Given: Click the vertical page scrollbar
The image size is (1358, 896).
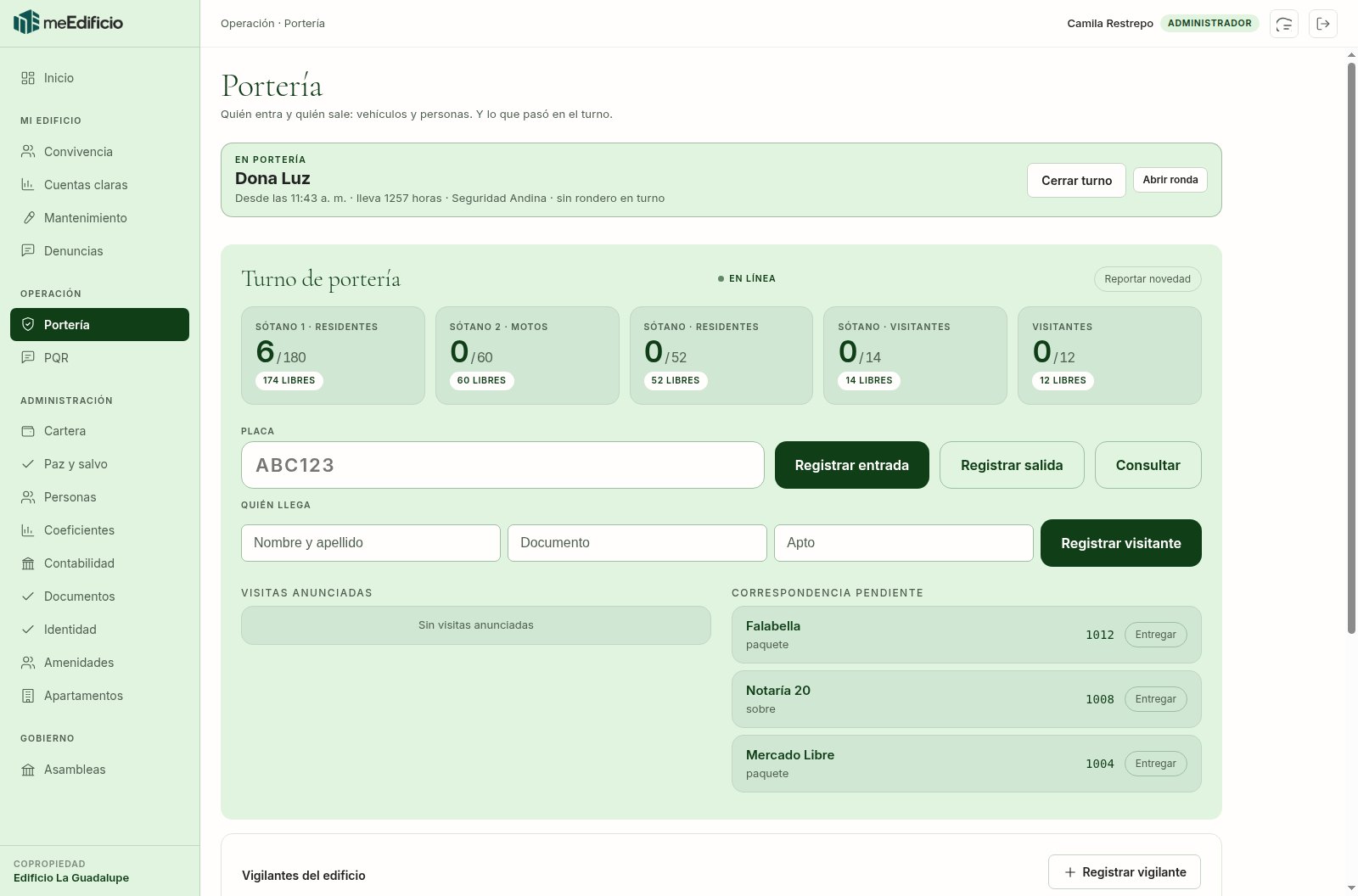Looking at the screenshot, I should 1352,348.
